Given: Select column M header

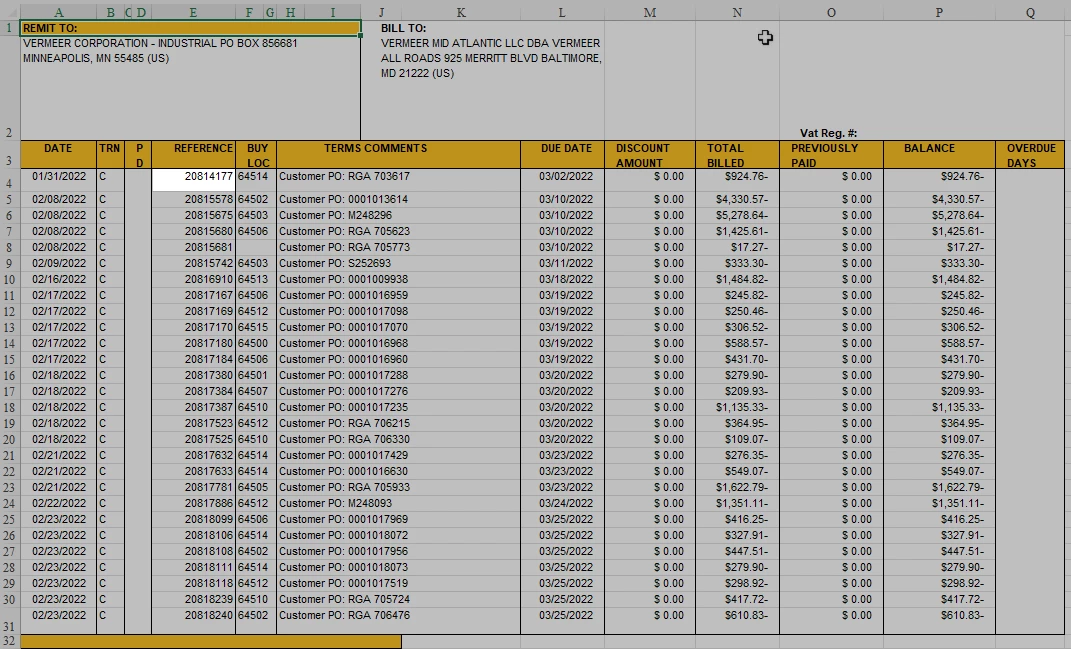Looking at the screenshot, I should click(x=650, y=12).
